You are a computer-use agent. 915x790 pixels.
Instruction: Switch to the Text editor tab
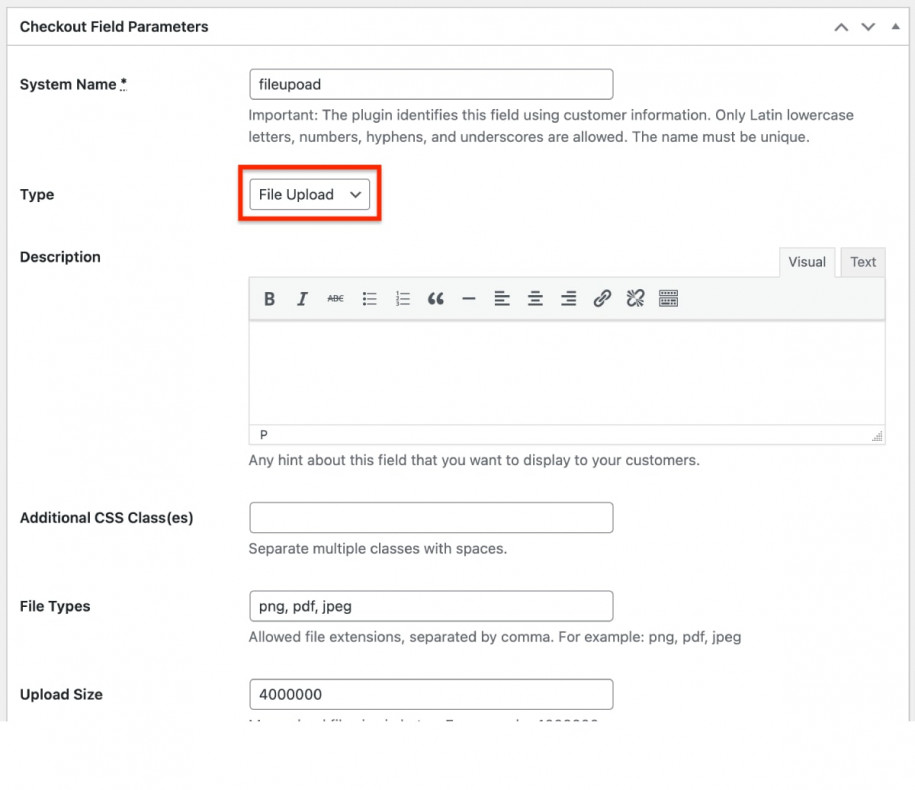click(862, 262)
